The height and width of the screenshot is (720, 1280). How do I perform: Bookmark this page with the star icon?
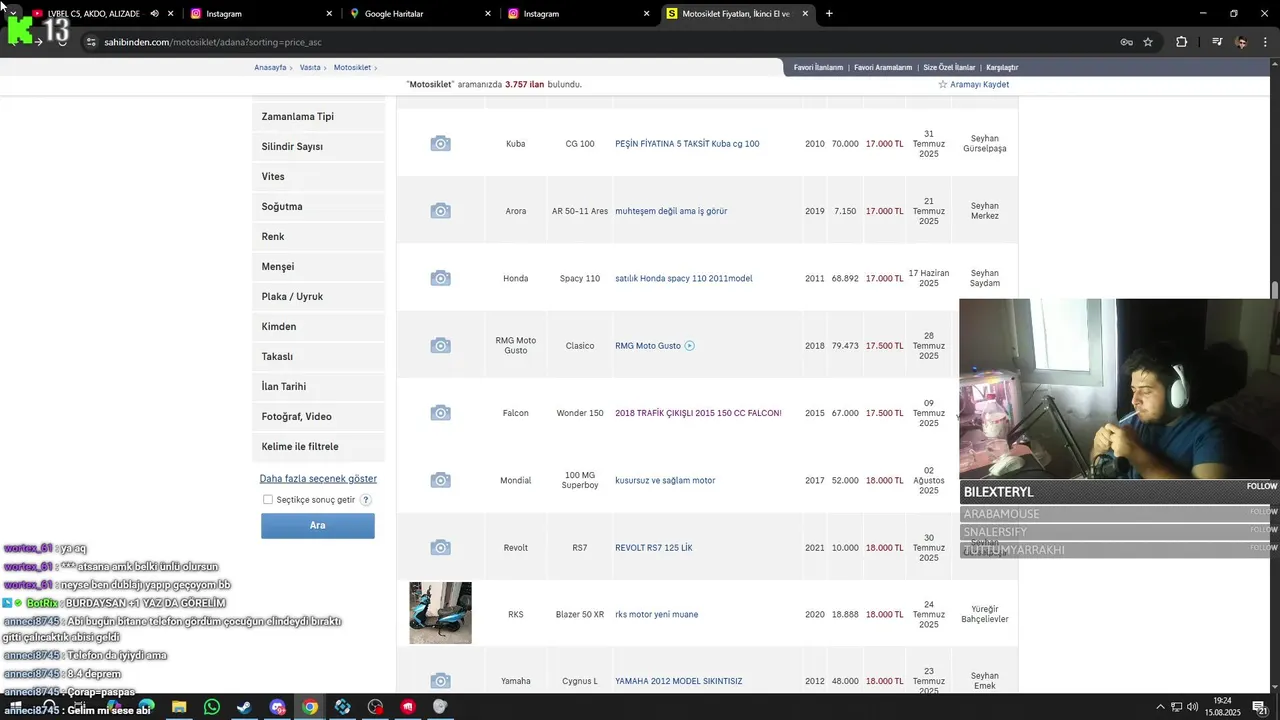(1148, 42)
